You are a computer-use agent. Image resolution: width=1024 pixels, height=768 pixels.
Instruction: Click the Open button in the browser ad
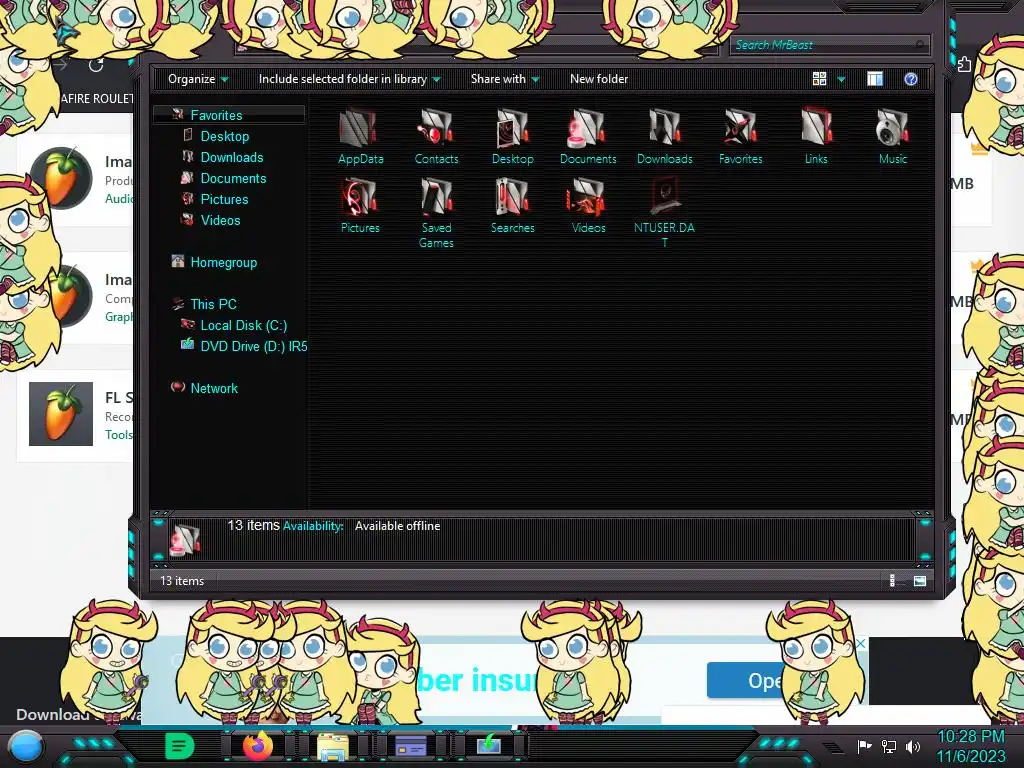746,680
